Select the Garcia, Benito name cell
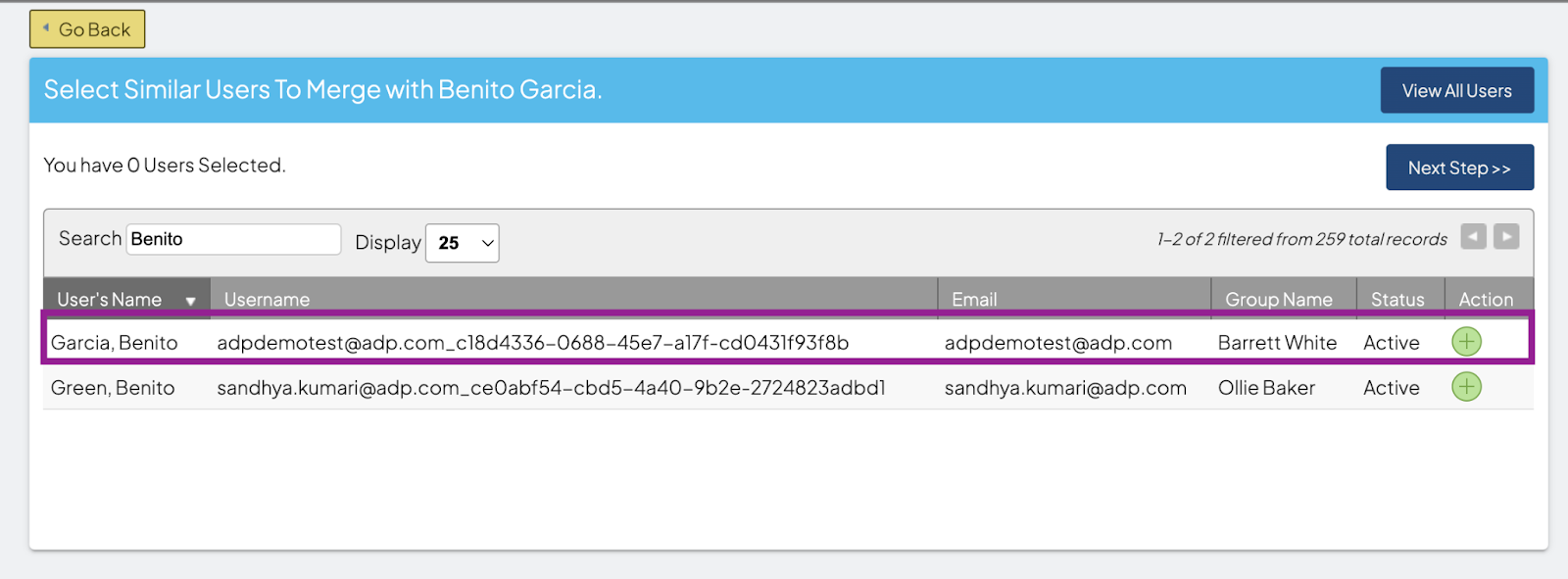 point(115,343)
